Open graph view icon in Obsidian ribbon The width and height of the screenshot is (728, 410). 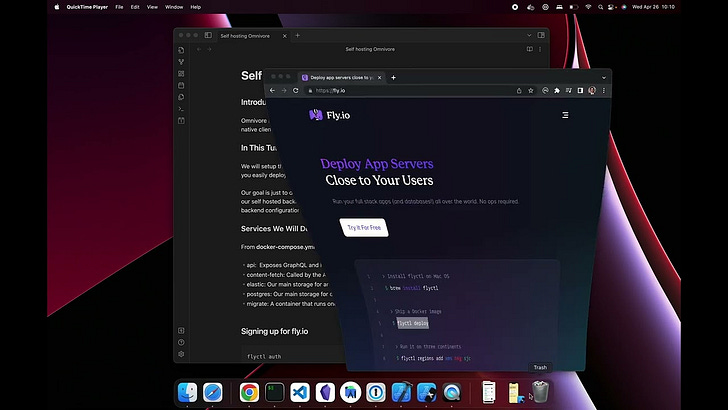(x=181, y=62)
